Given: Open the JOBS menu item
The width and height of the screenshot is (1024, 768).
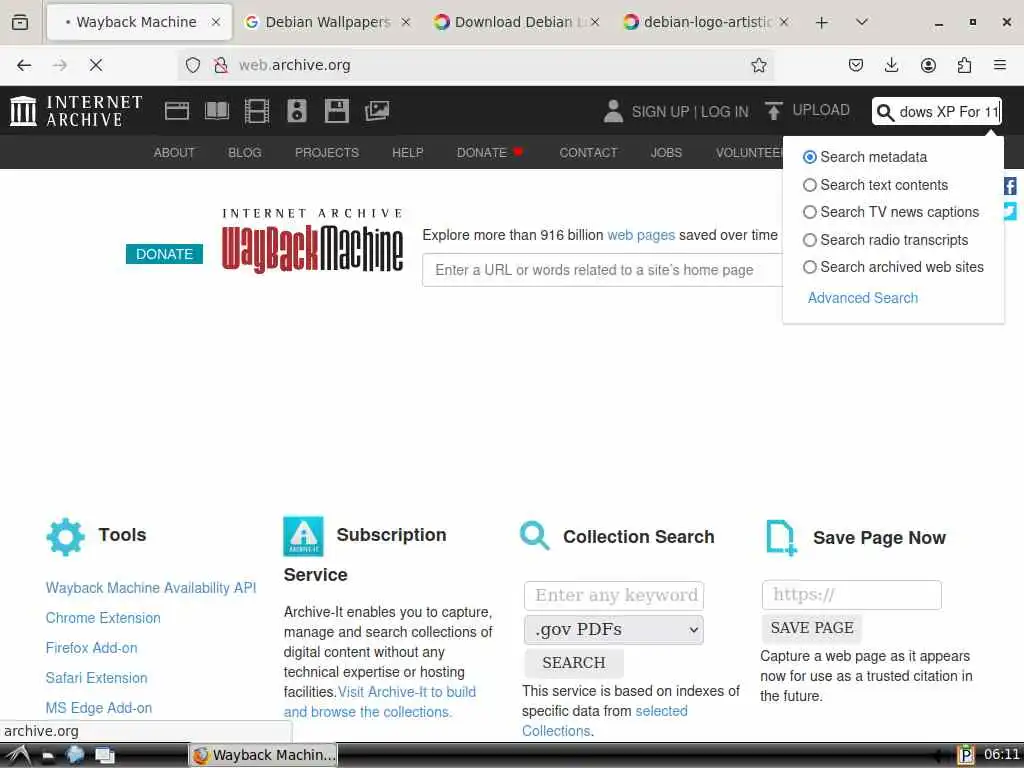Looking at the screenshot, I should [x=666, y=153].
